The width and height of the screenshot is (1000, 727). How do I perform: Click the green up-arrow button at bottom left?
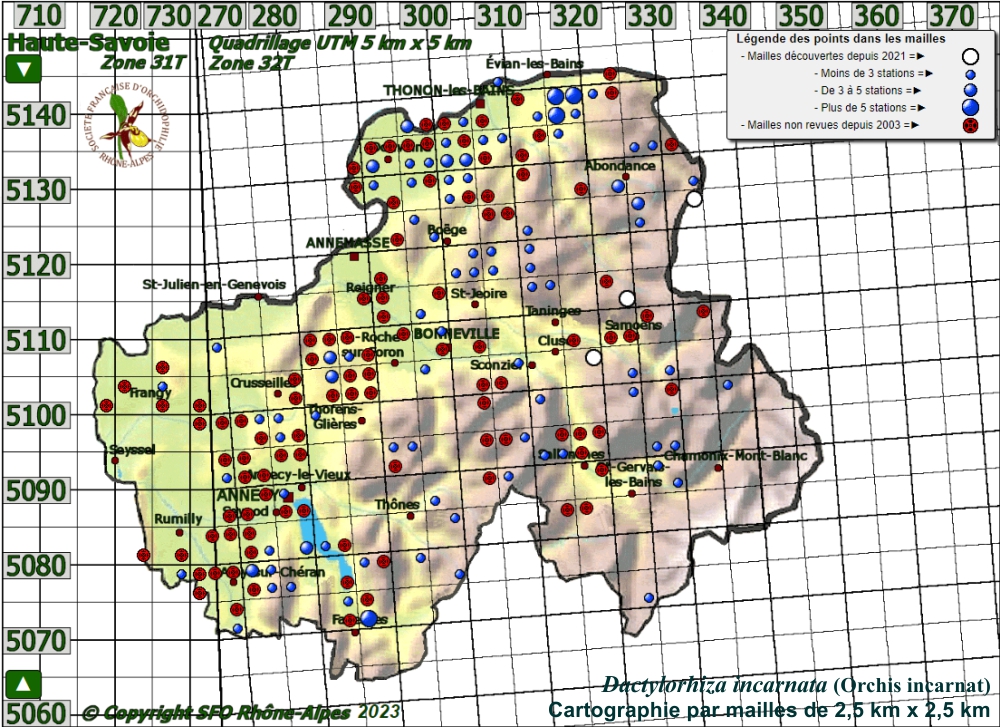coord(23,685)
